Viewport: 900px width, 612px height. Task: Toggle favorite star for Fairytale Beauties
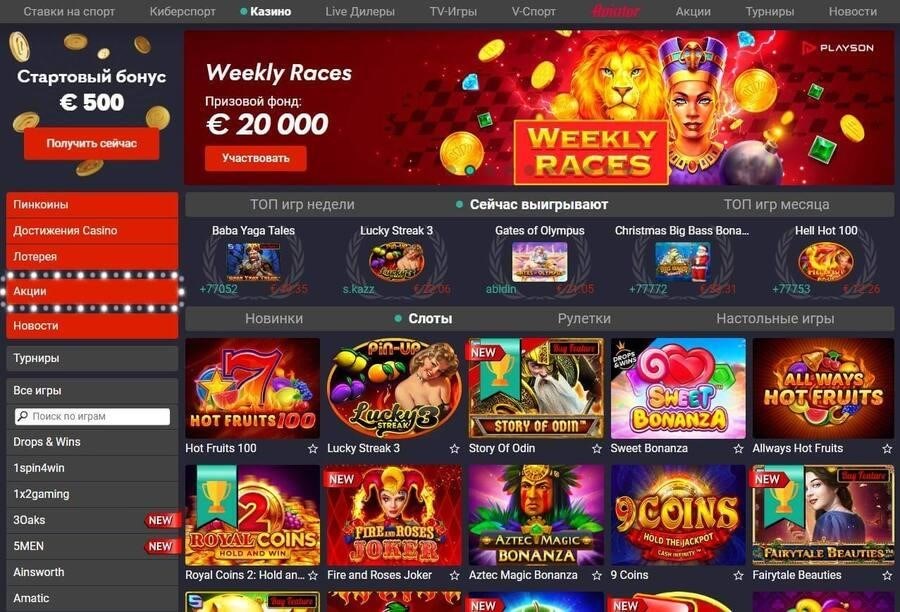(887, 575)
